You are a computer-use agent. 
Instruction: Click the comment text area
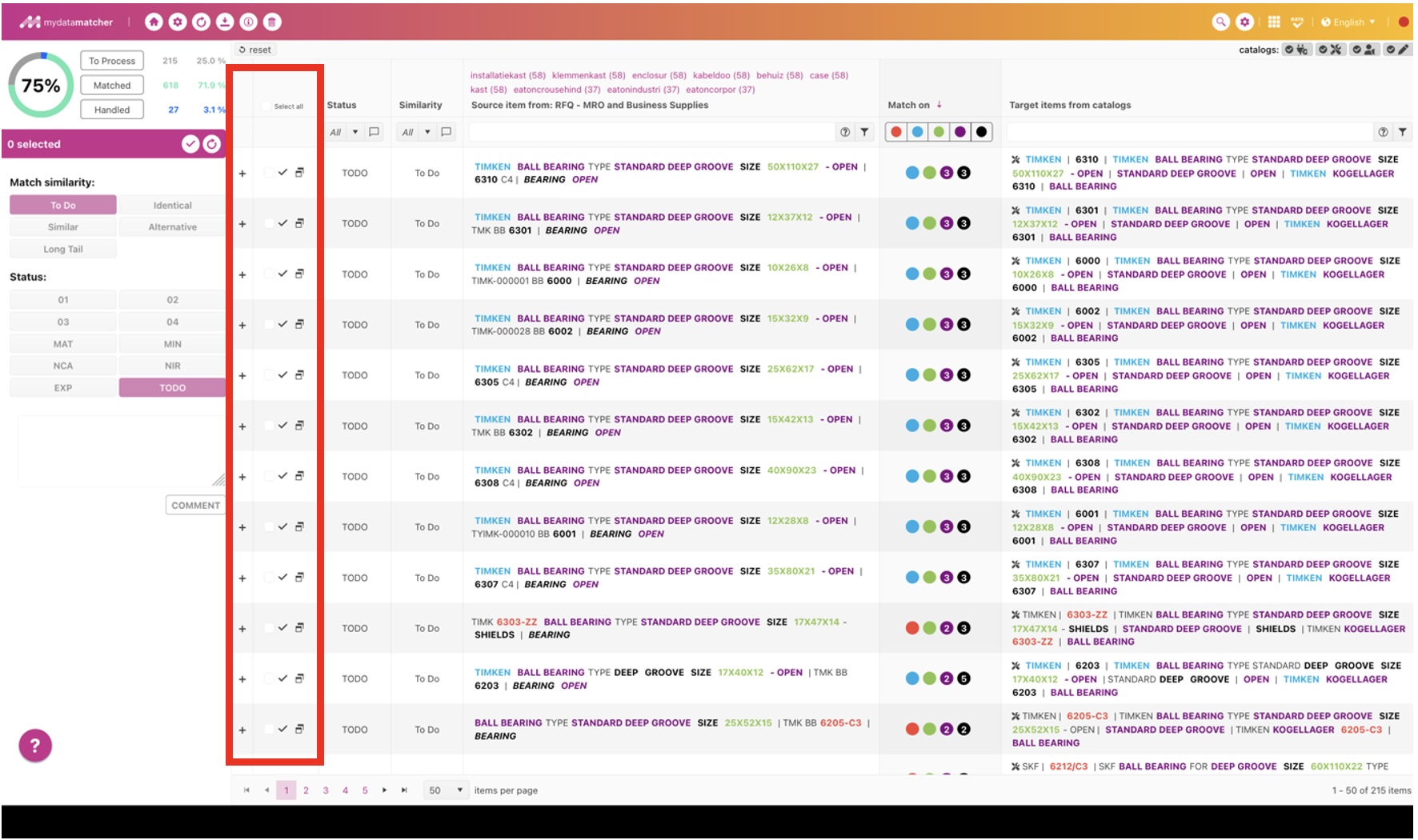pyautogui.click(x=121, y=451)
